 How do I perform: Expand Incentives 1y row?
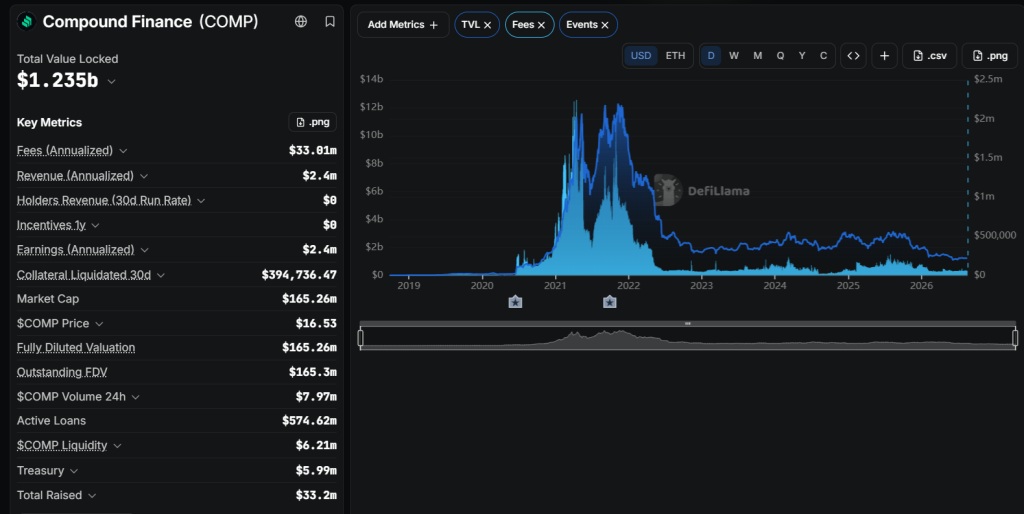point(95,225)
